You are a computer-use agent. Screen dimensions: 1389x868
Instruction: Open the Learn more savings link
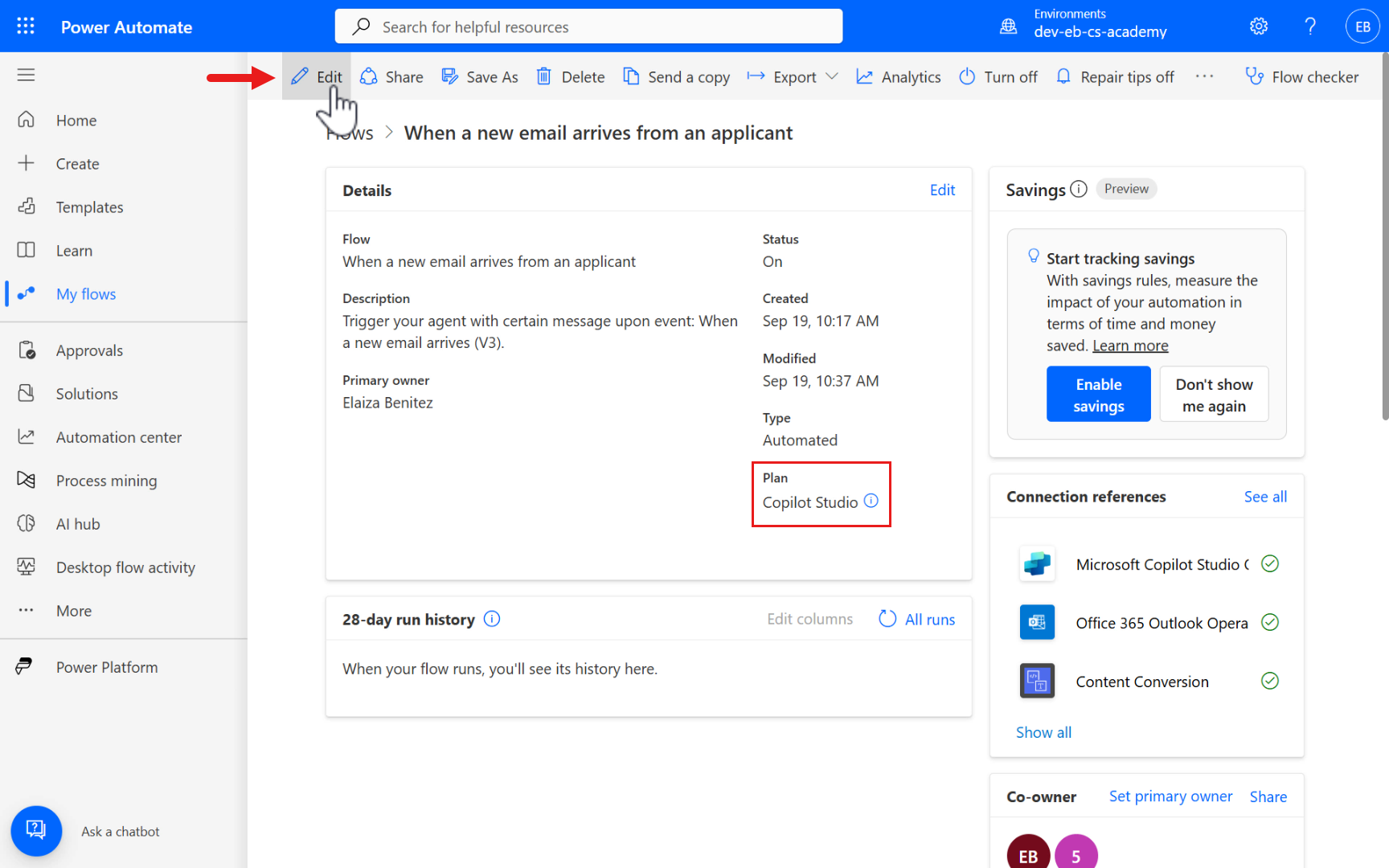click(1130, 346)
